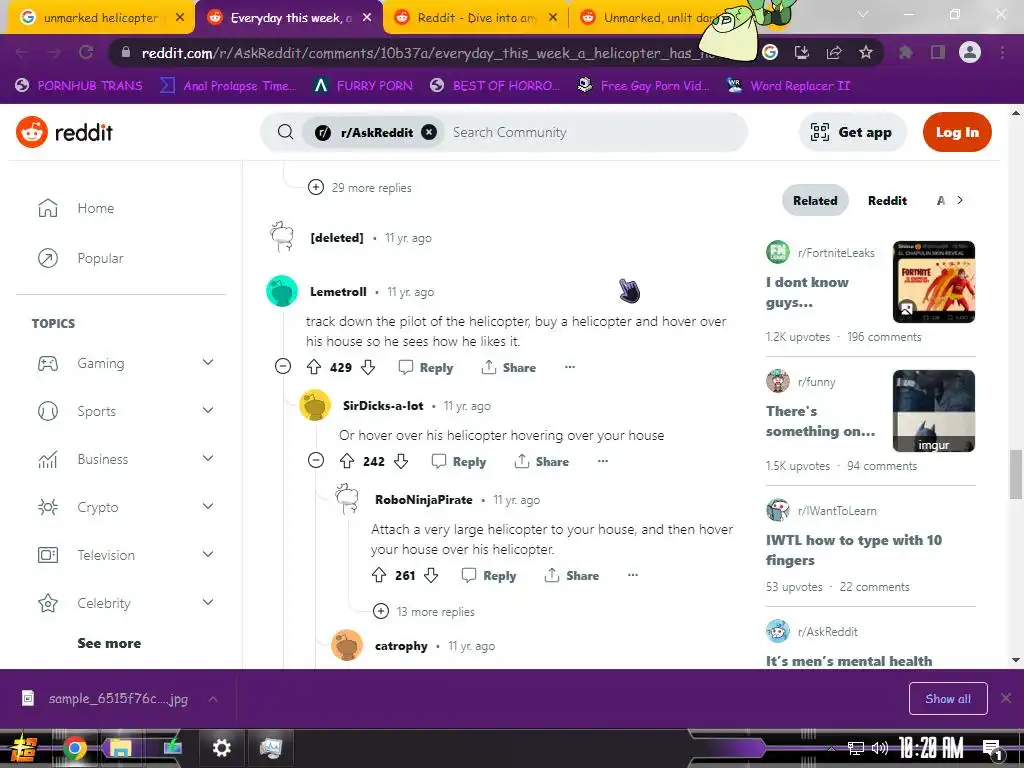Select the Related tab

coord(815,200)
